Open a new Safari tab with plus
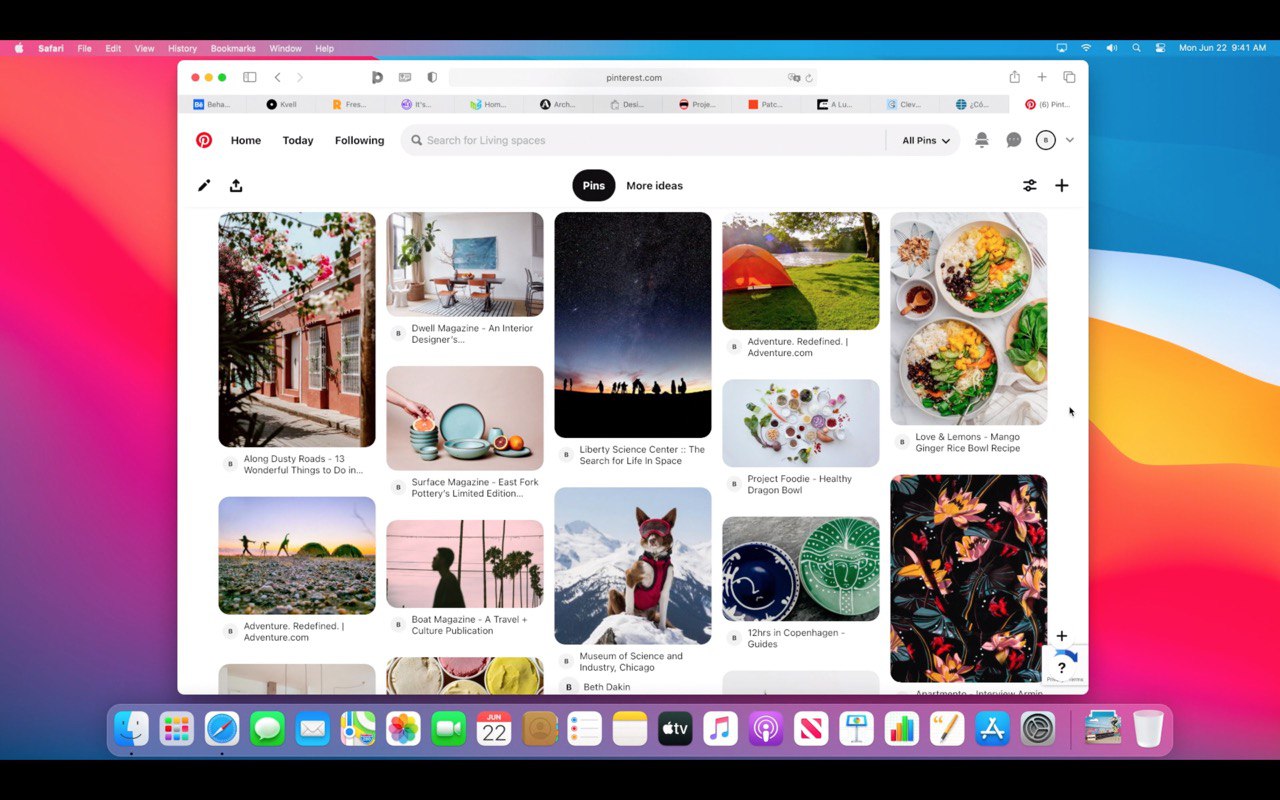The image size is (1280, 800). 1042,77
